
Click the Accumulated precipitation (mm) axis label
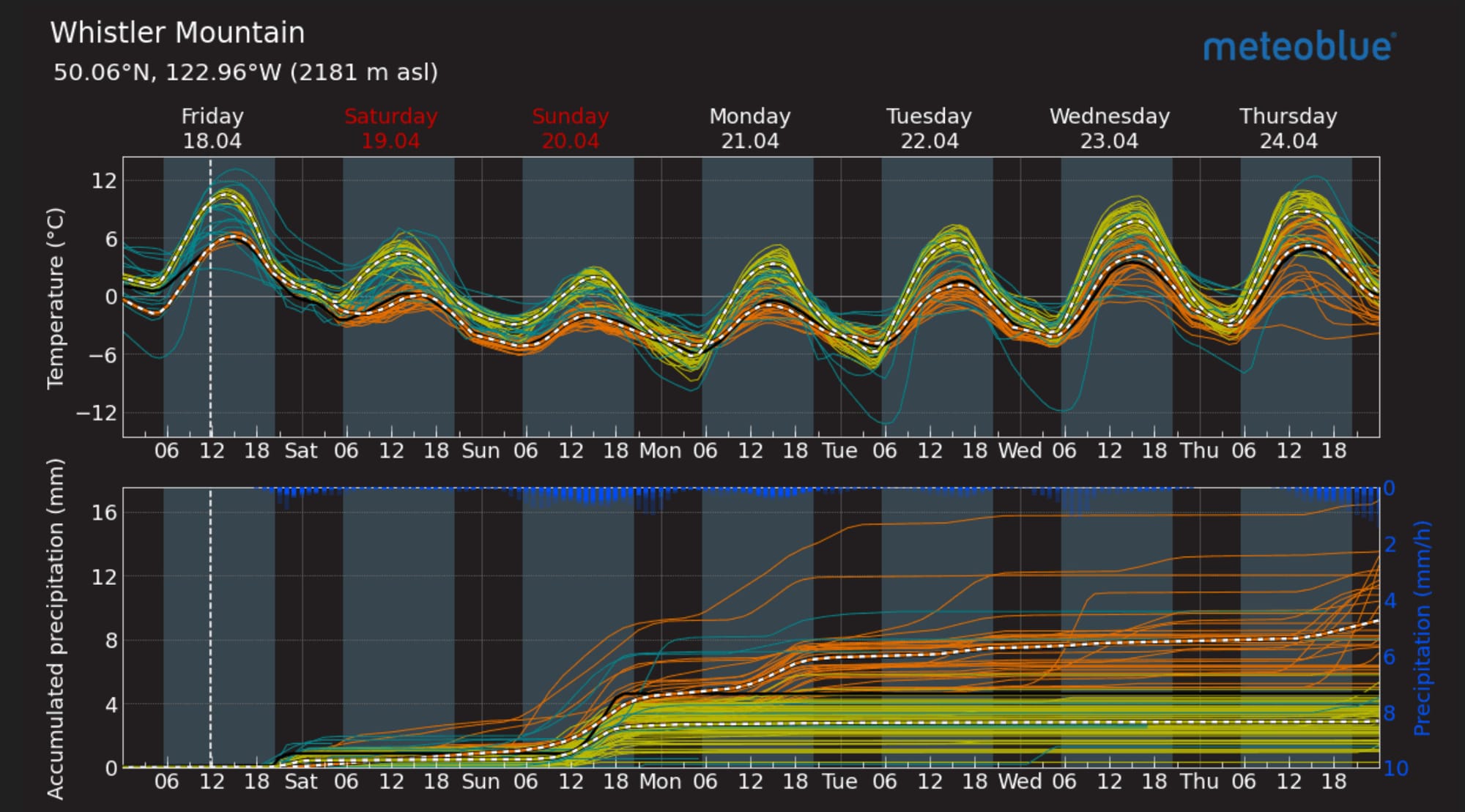[56, 628]
